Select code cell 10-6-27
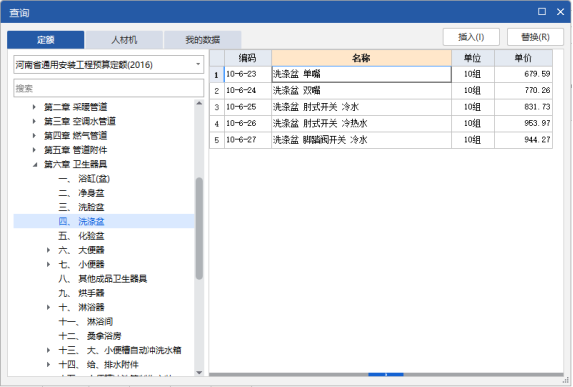The height and width of the screenshot is (387, 573). click(x=248, y=140)
